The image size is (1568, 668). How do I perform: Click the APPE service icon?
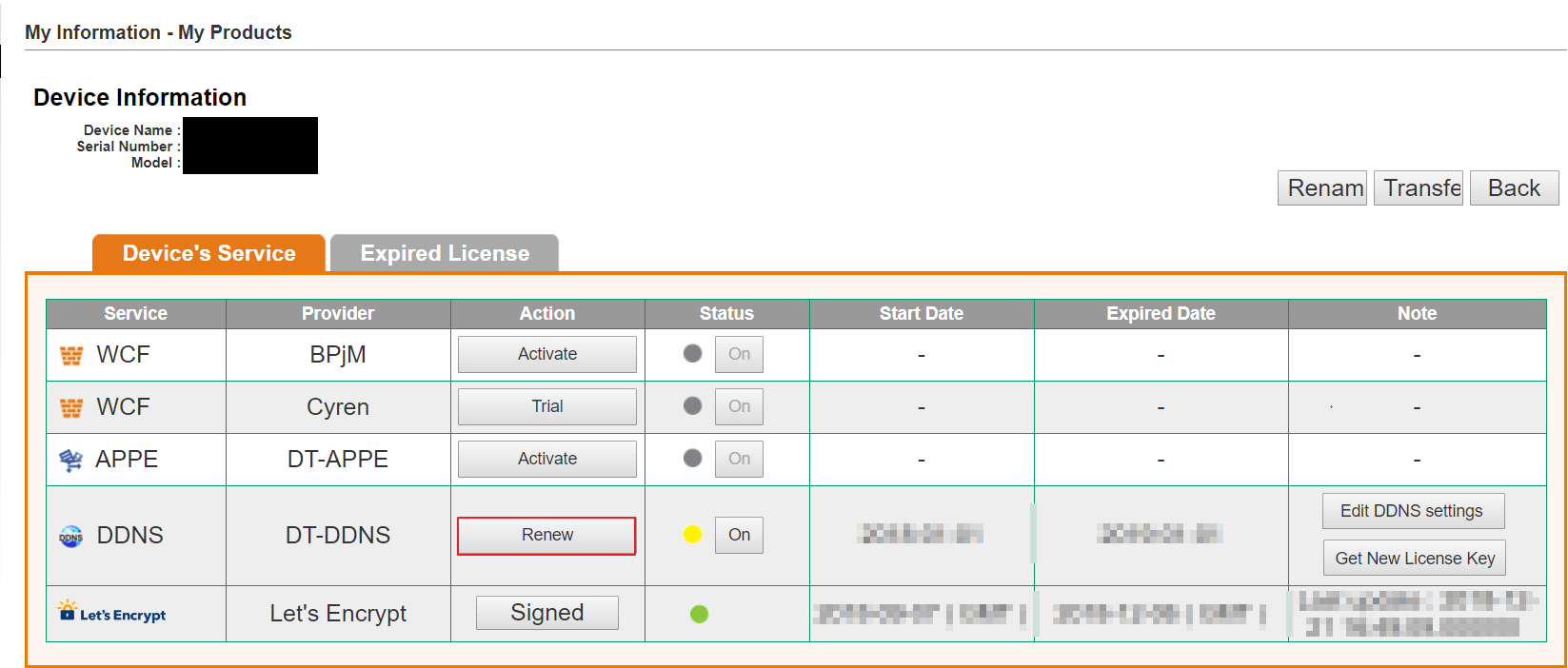(x=71, y=461)
